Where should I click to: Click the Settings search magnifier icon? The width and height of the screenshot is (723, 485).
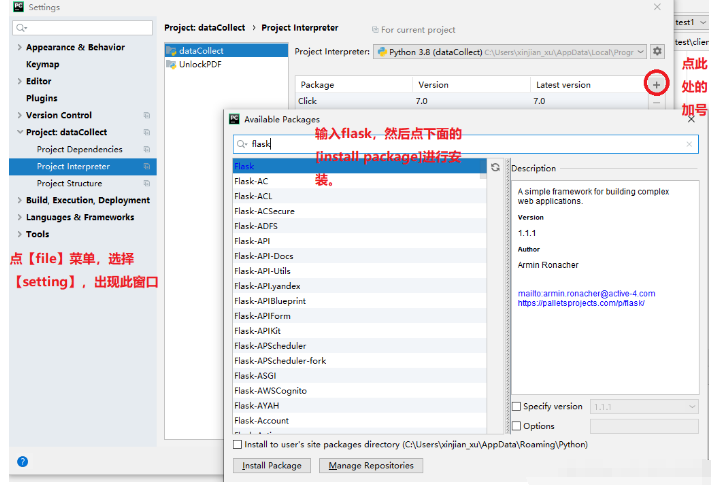[x=21, y=28]
